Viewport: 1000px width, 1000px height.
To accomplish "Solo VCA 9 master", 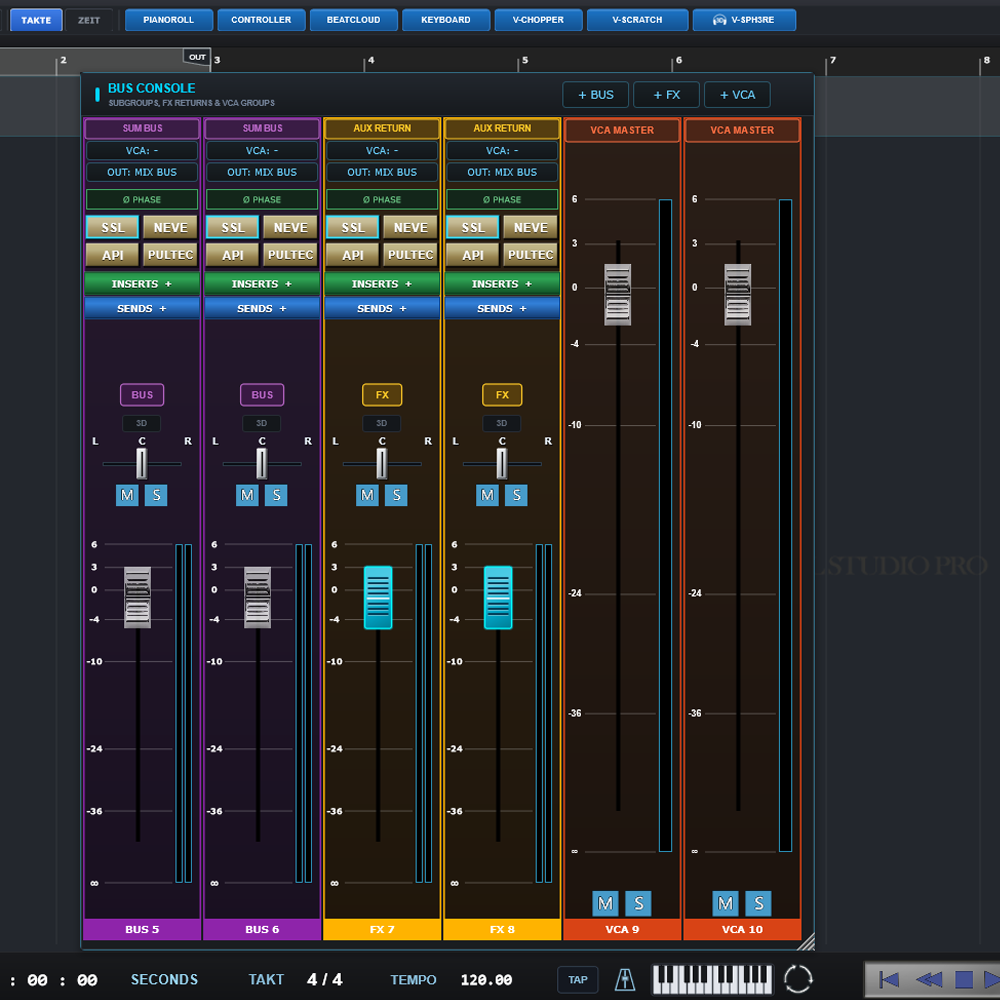I will point(638,903).
